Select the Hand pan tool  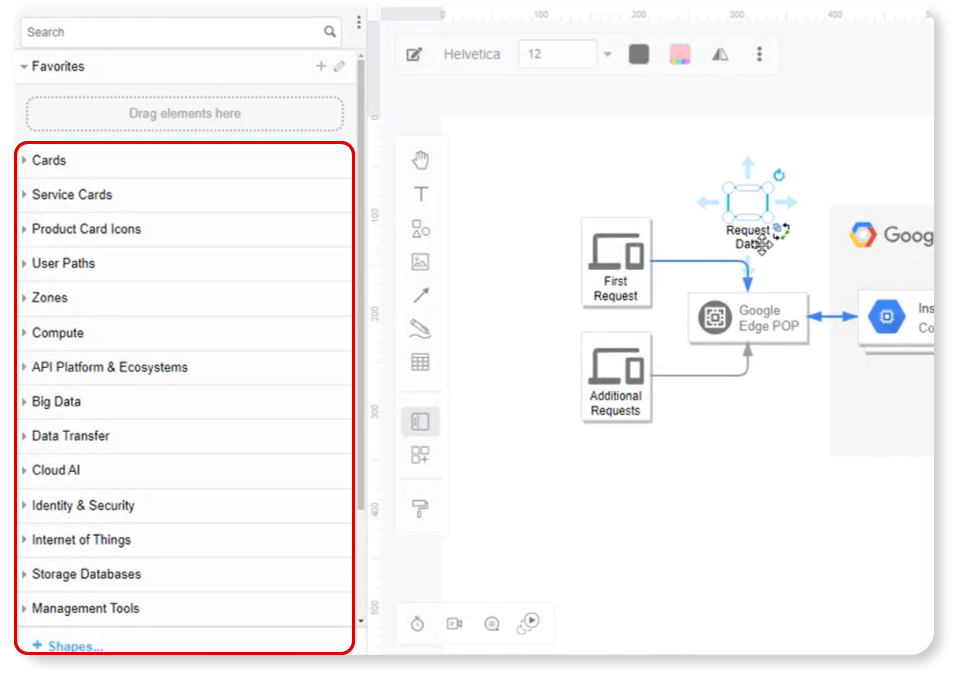[x=420, y=158]
